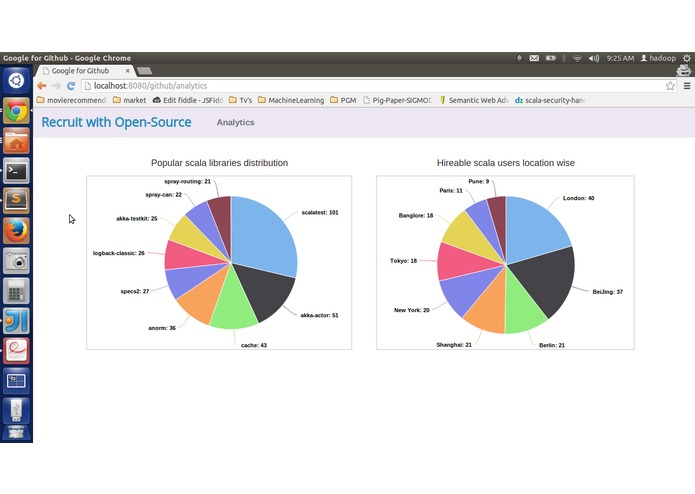Open the scala-security-han bookmark
The width and height of the screenshot is (695, 494).
[x=550, y=100]
